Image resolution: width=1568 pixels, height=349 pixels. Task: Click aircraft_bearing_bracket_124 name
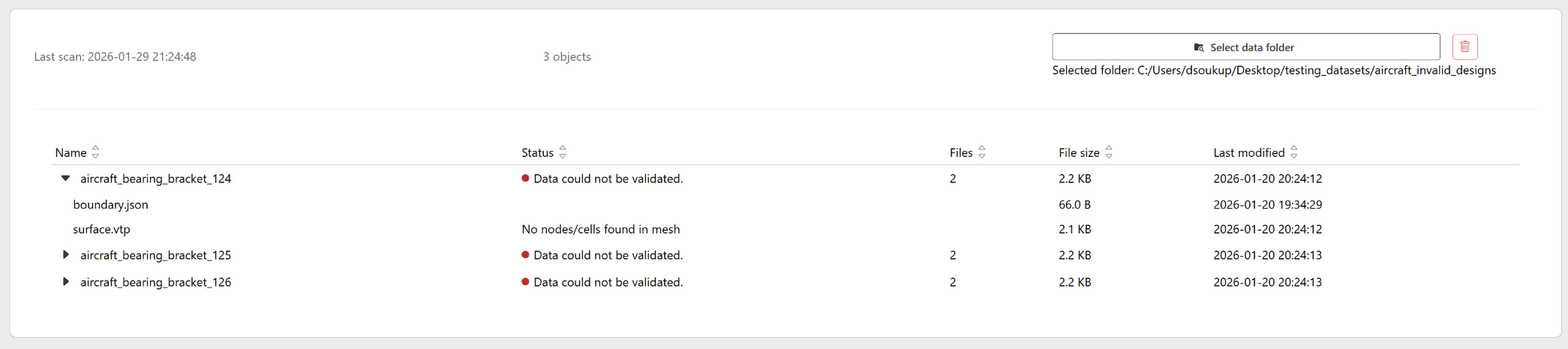[155, 179]
